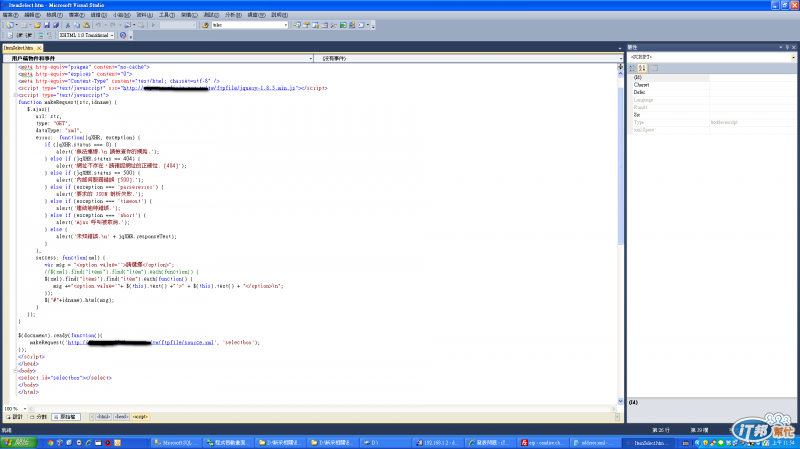This screenshot has height=449, width=800.
Task: Select the head tag navigator button
Action: 121,417
